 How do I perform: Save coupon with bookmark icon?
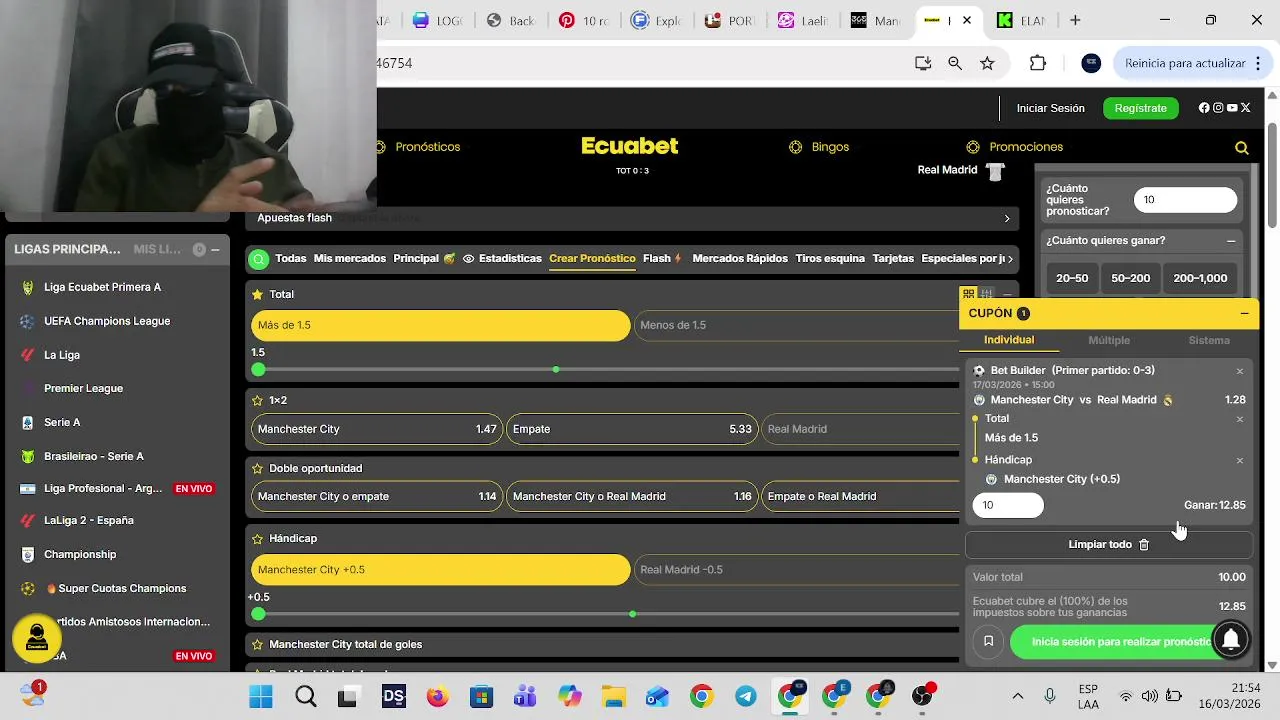click(988, 641)
